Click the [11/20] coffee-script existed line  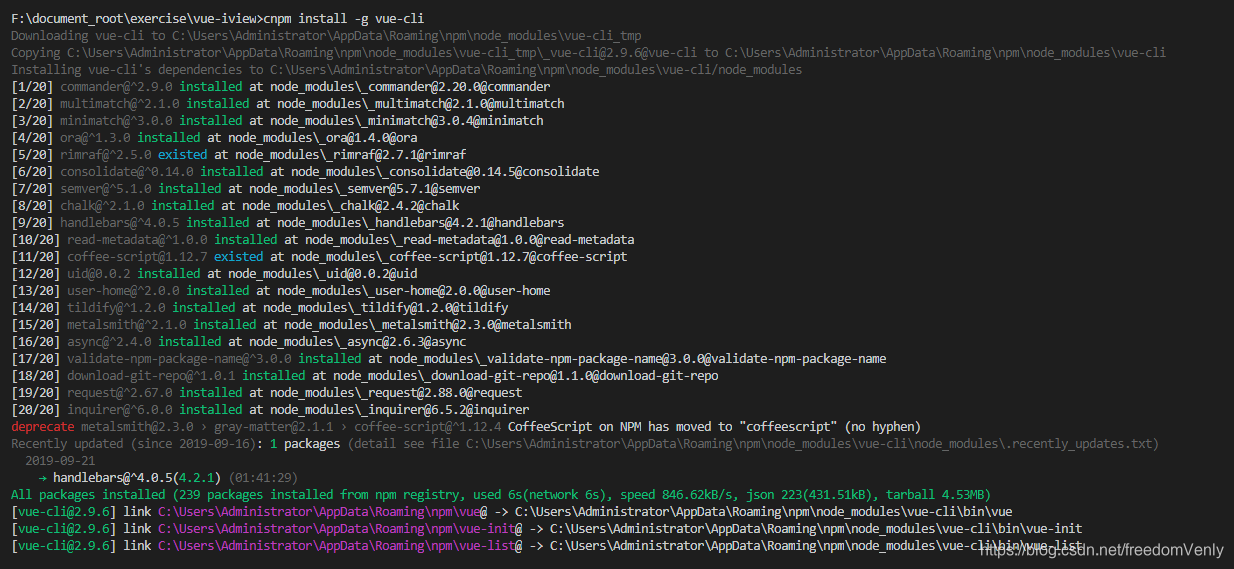point(319,256)
